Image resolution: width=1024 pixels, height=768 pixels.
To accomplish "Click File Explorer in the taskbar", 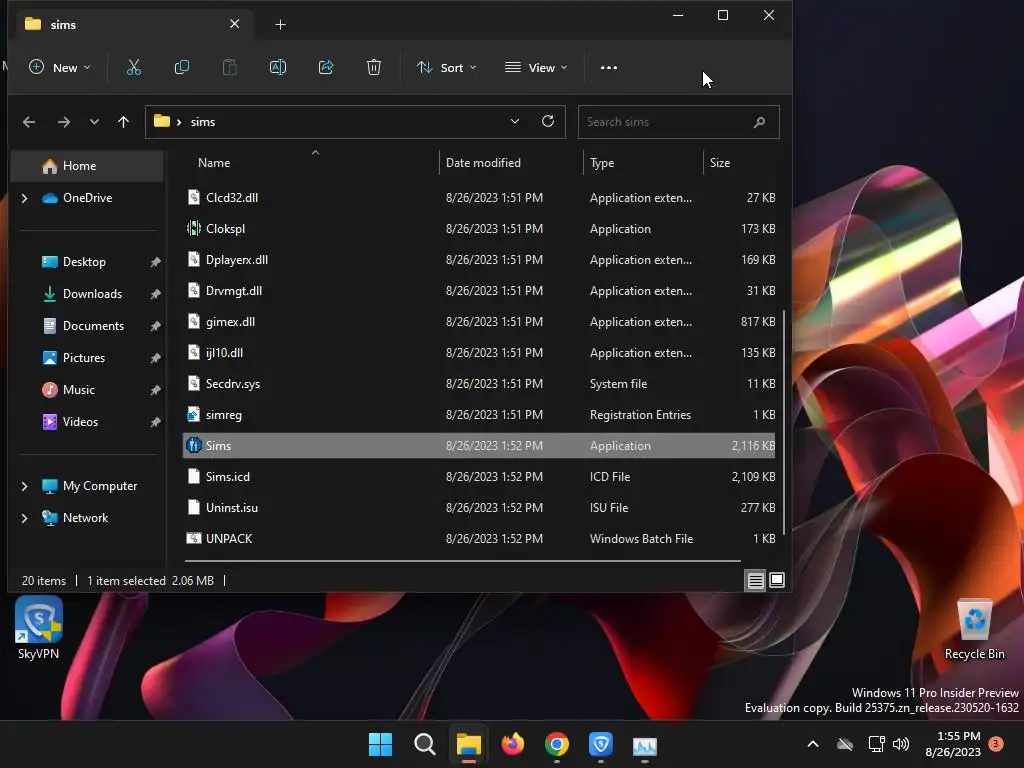I will click(468, 744).
